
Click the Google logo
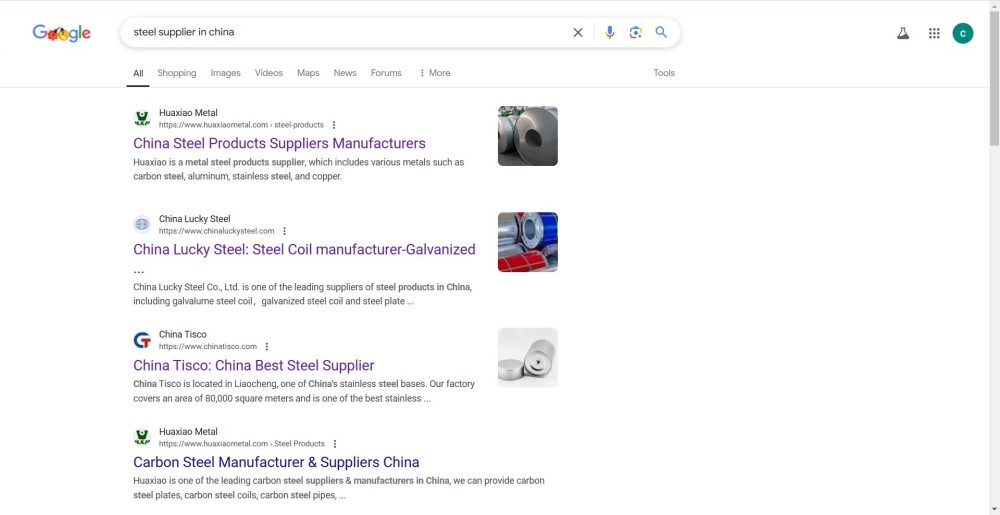click(62, 33)
